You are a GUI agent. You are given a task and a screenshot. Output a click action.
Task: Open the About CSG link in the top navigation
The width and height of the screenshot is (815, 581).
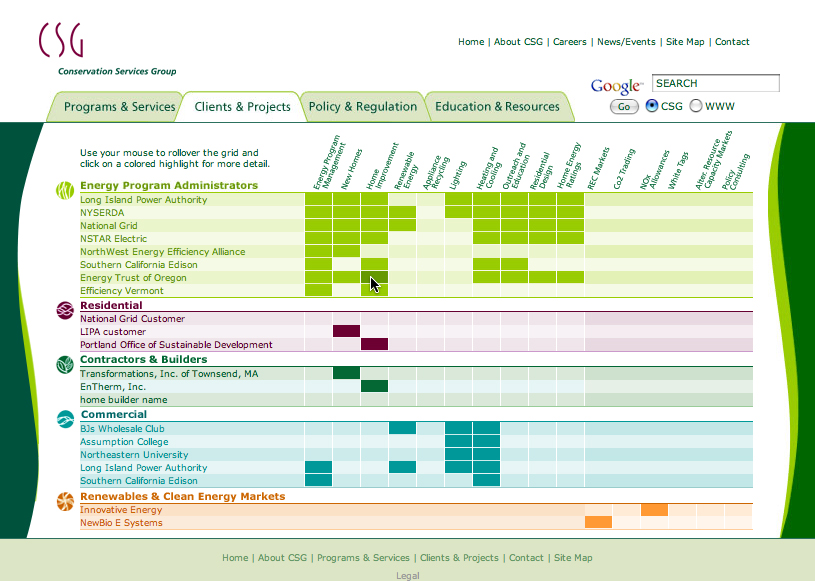(x=518, y=42)
